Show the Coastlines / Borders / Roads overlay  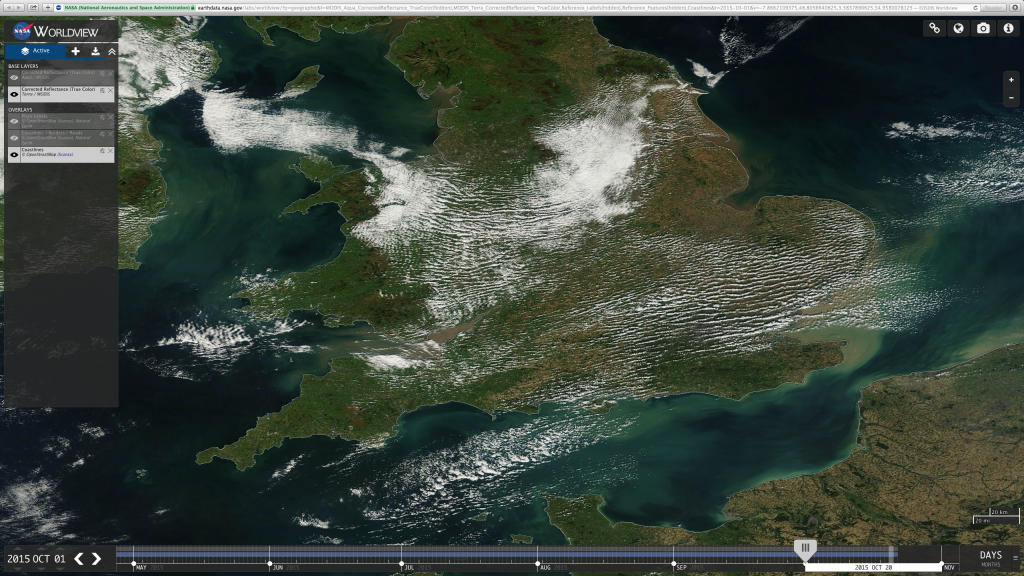click(x=14, y=138)
